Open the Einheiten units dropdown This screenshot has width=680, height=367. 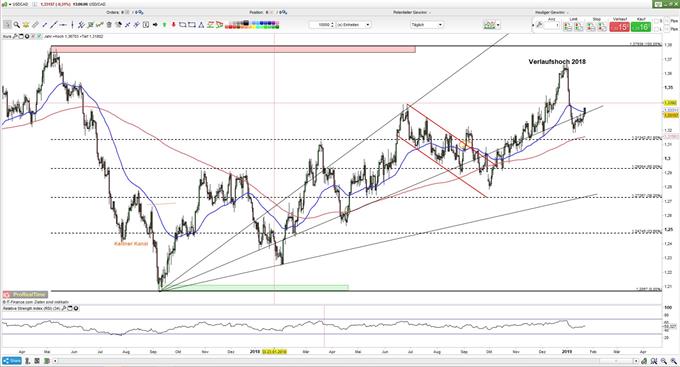pyautogui.click(x=354, y=25)
